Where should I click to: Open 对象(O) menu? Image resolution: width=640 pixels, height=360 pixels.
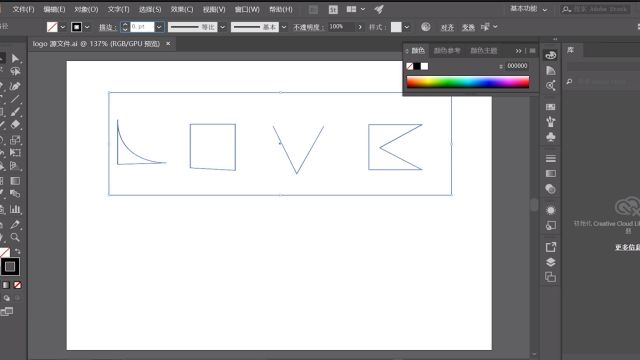point(86,9)
